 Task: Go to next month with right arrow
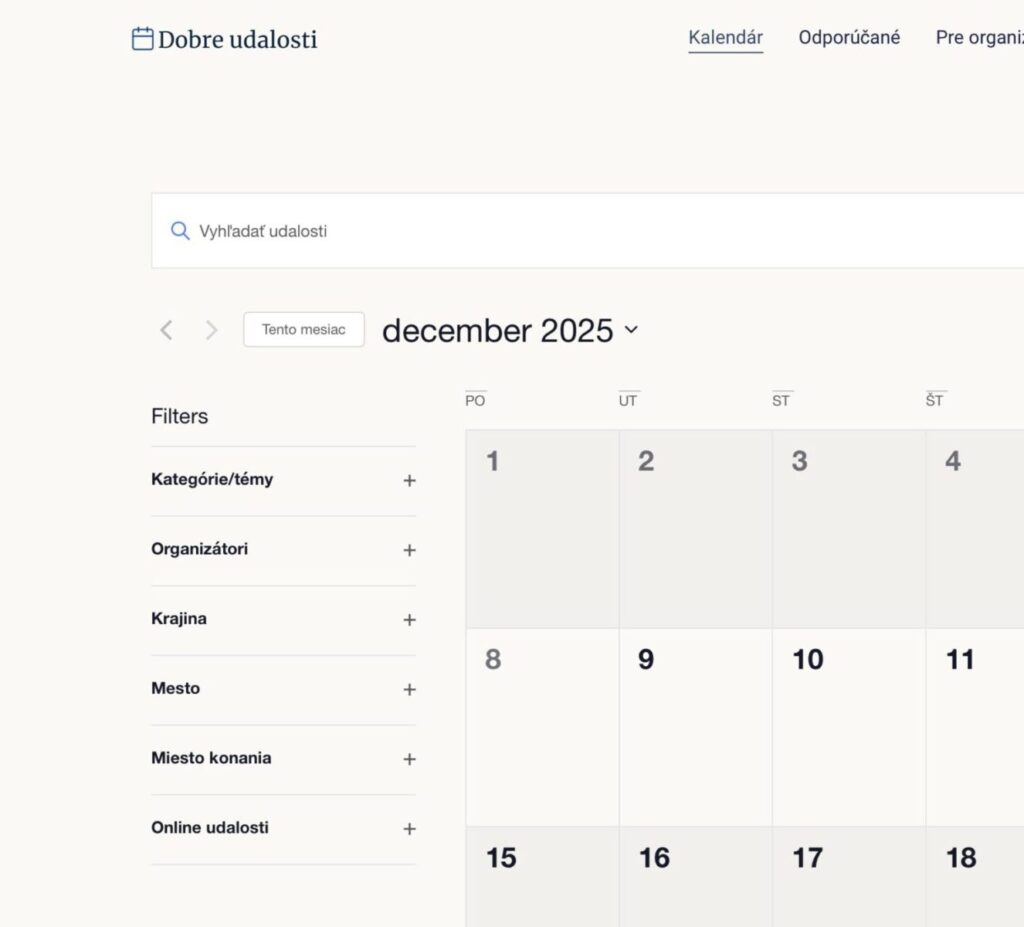pyautogui.click(x=211, y=330)
